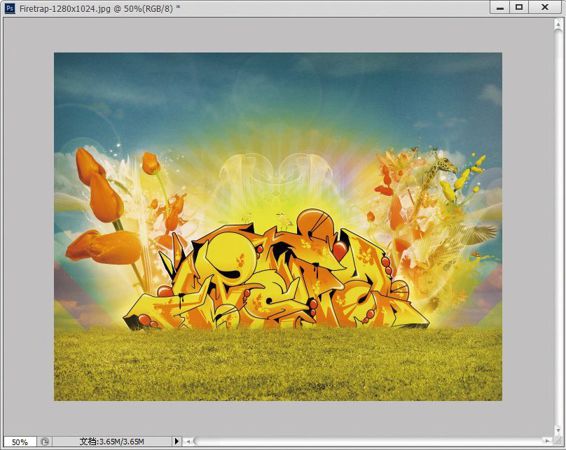
Task: Click the horizontal scrollbar right arrow
Action: 547,441
